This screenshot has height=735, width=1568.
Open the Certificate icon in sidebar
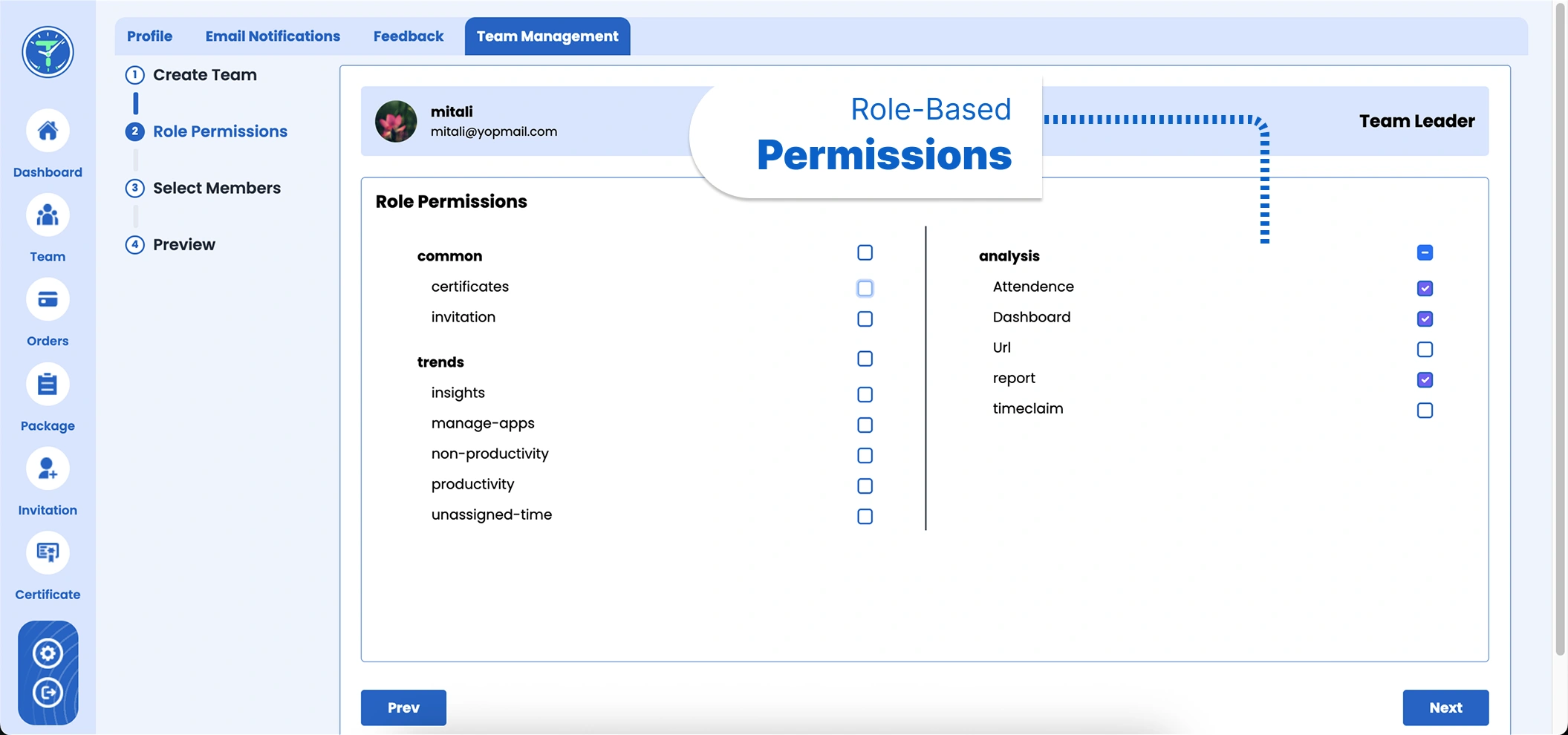point(48,553)
